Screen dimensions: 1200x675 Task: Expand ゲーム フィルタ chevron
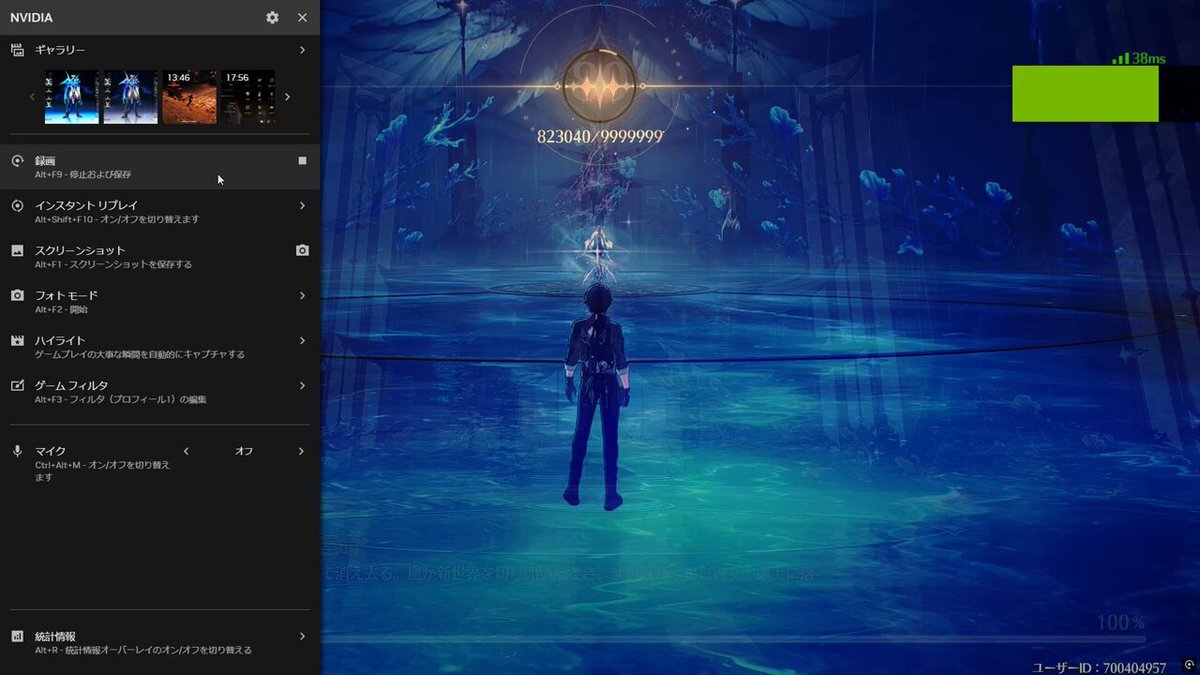(302, 385)
